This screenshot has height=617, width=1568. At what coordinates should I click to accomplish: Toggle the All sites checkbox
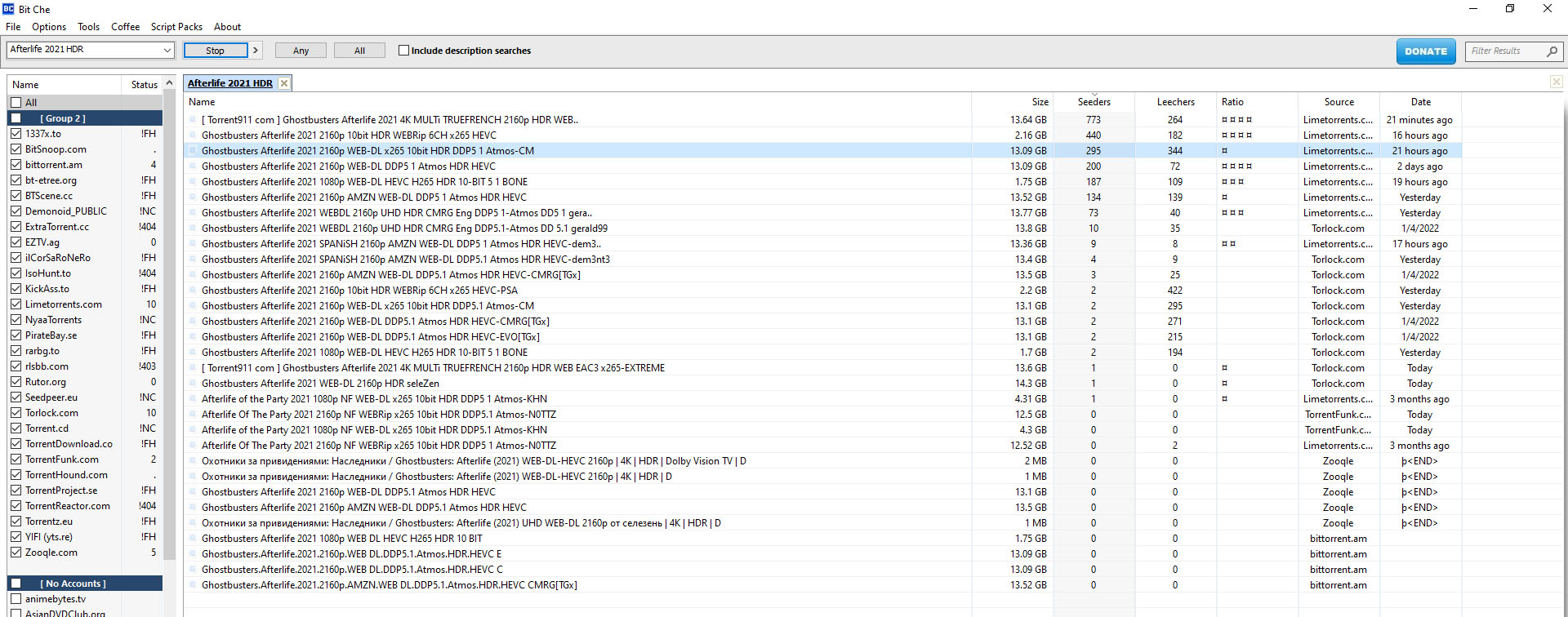16,103
